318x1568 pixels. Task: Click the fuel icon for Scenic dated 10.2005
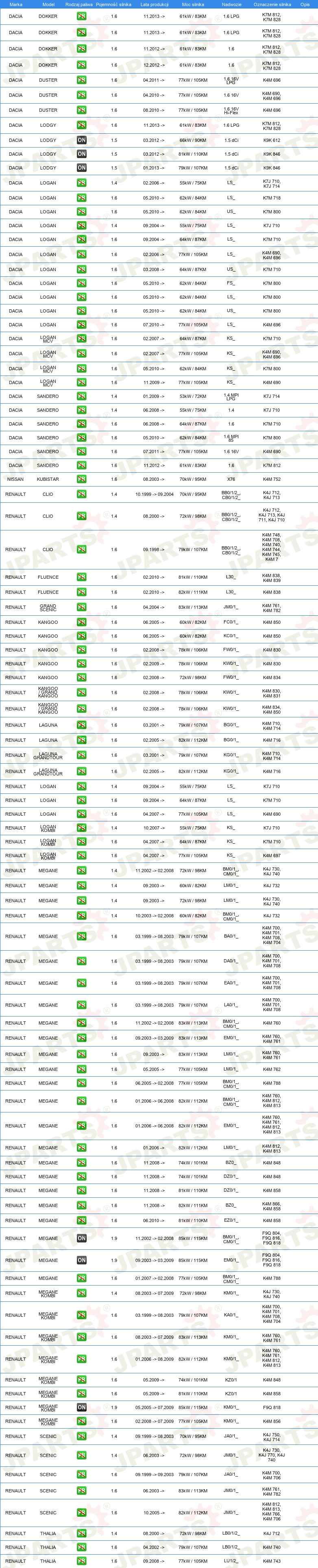[x=82, y=1513]
